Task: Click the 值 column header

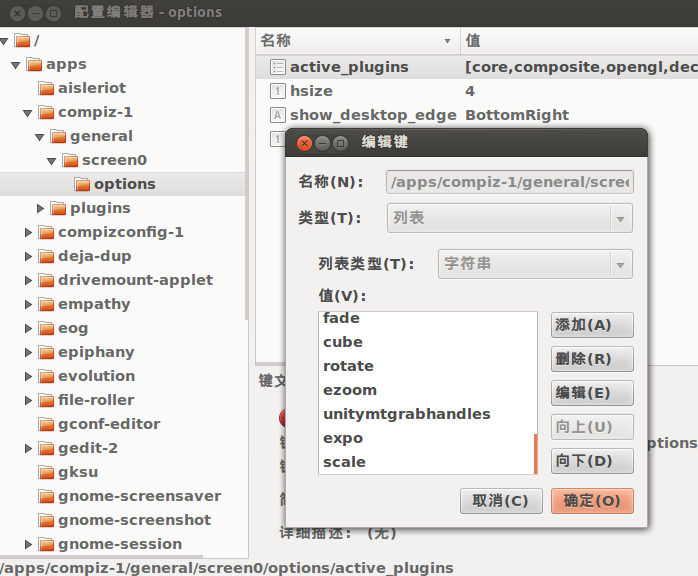Action: tap(579, 41)
